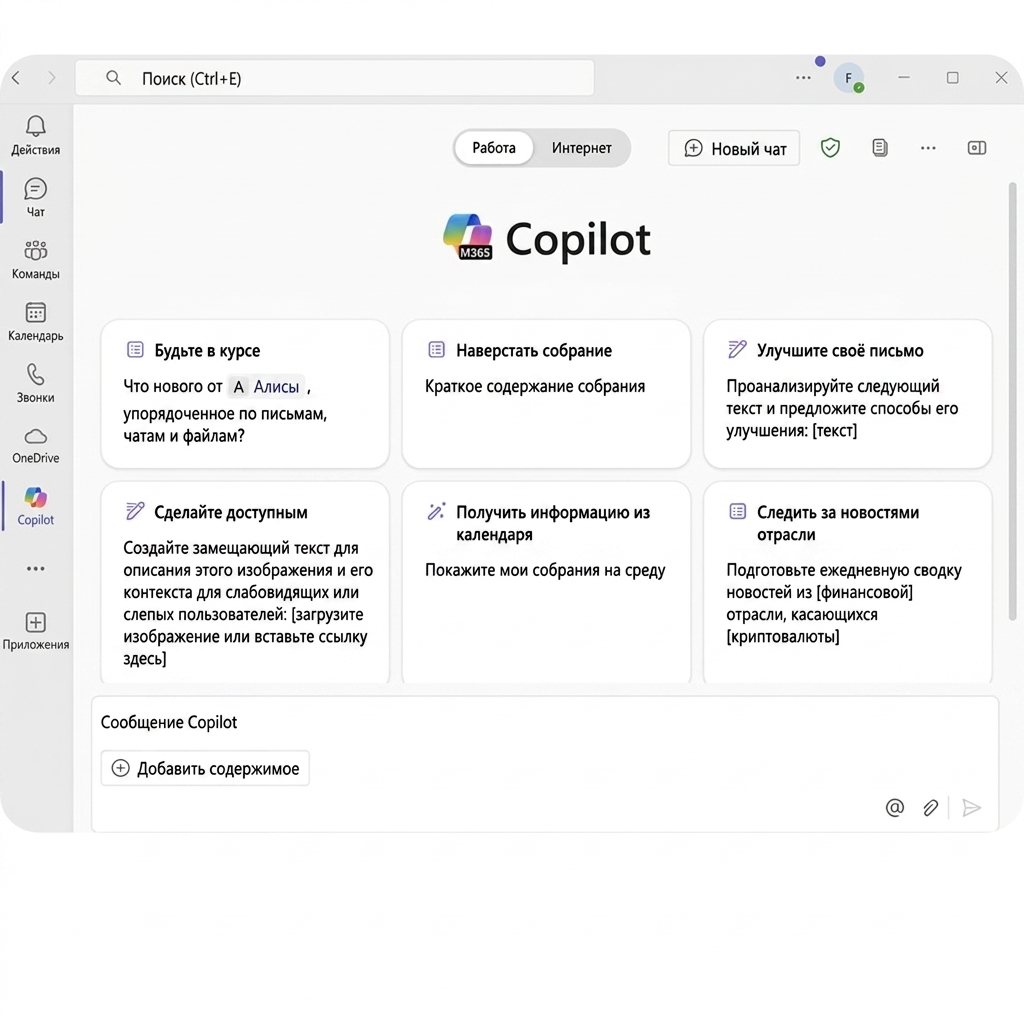
Task: Open the Звонки calls icon
Action: 35,383
